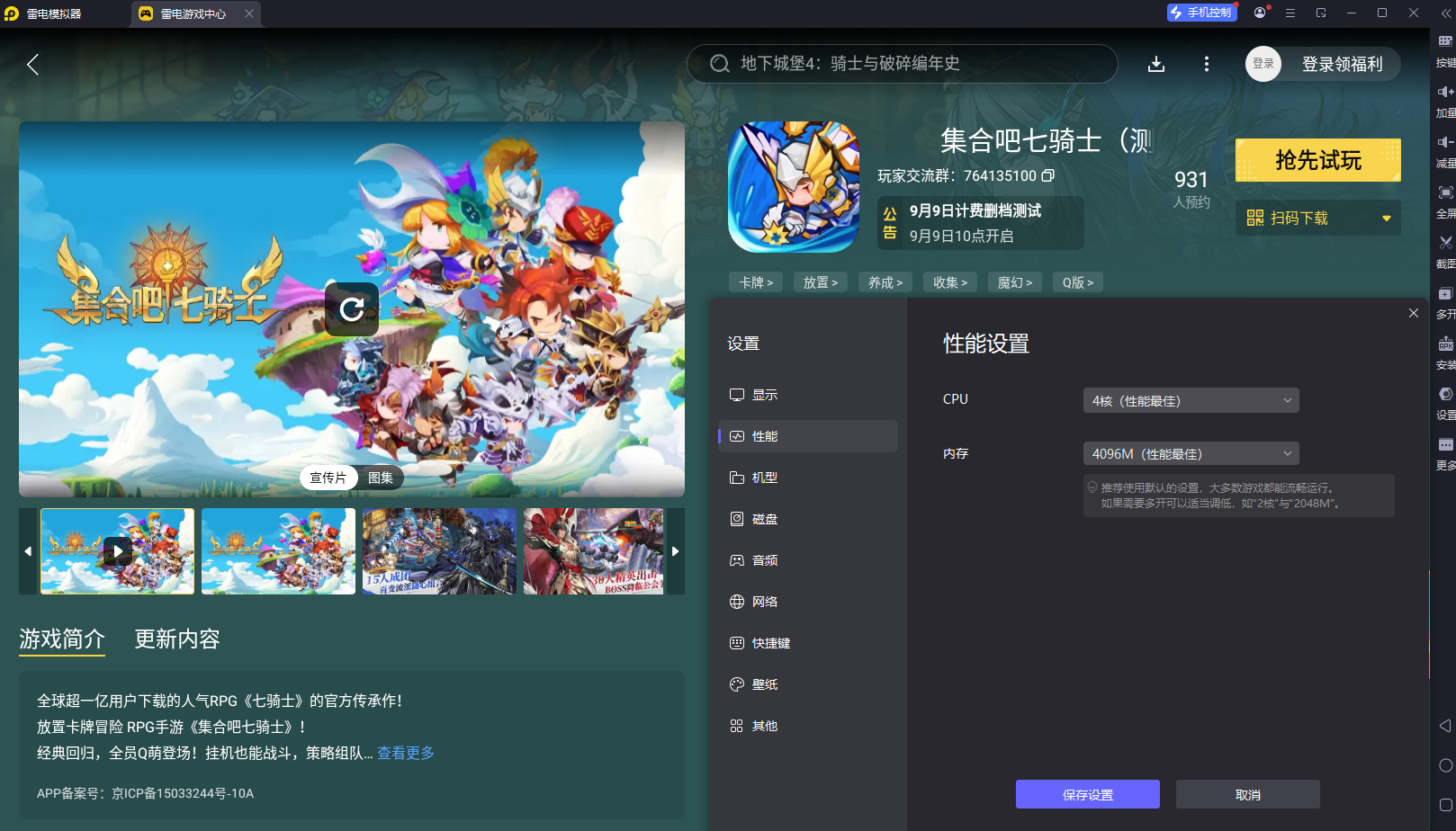Open the CPU 4核 dropdown

[x=1191, y=400]
